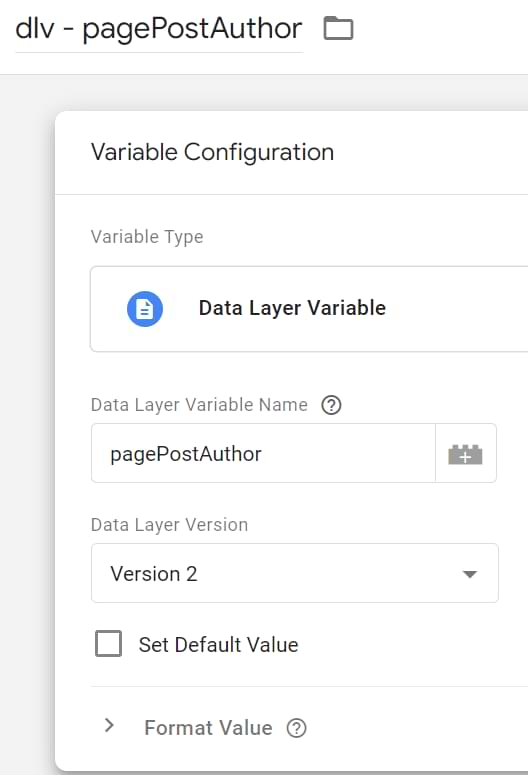Click the Data Layer Variable type selector box
528x775 pixels.
coord(309,309)
